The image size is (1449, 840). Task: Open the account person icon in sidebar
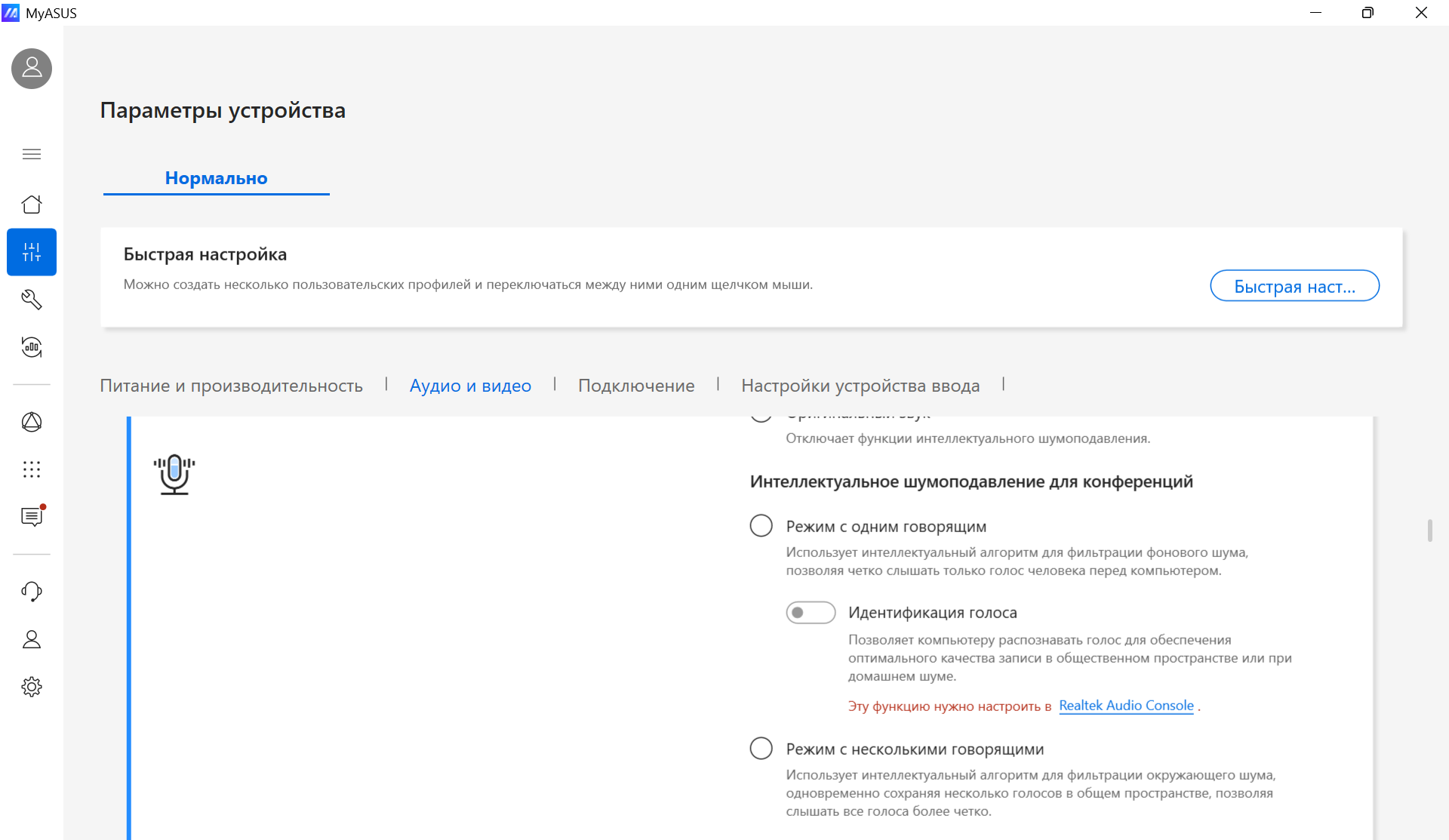coord(32,639)
